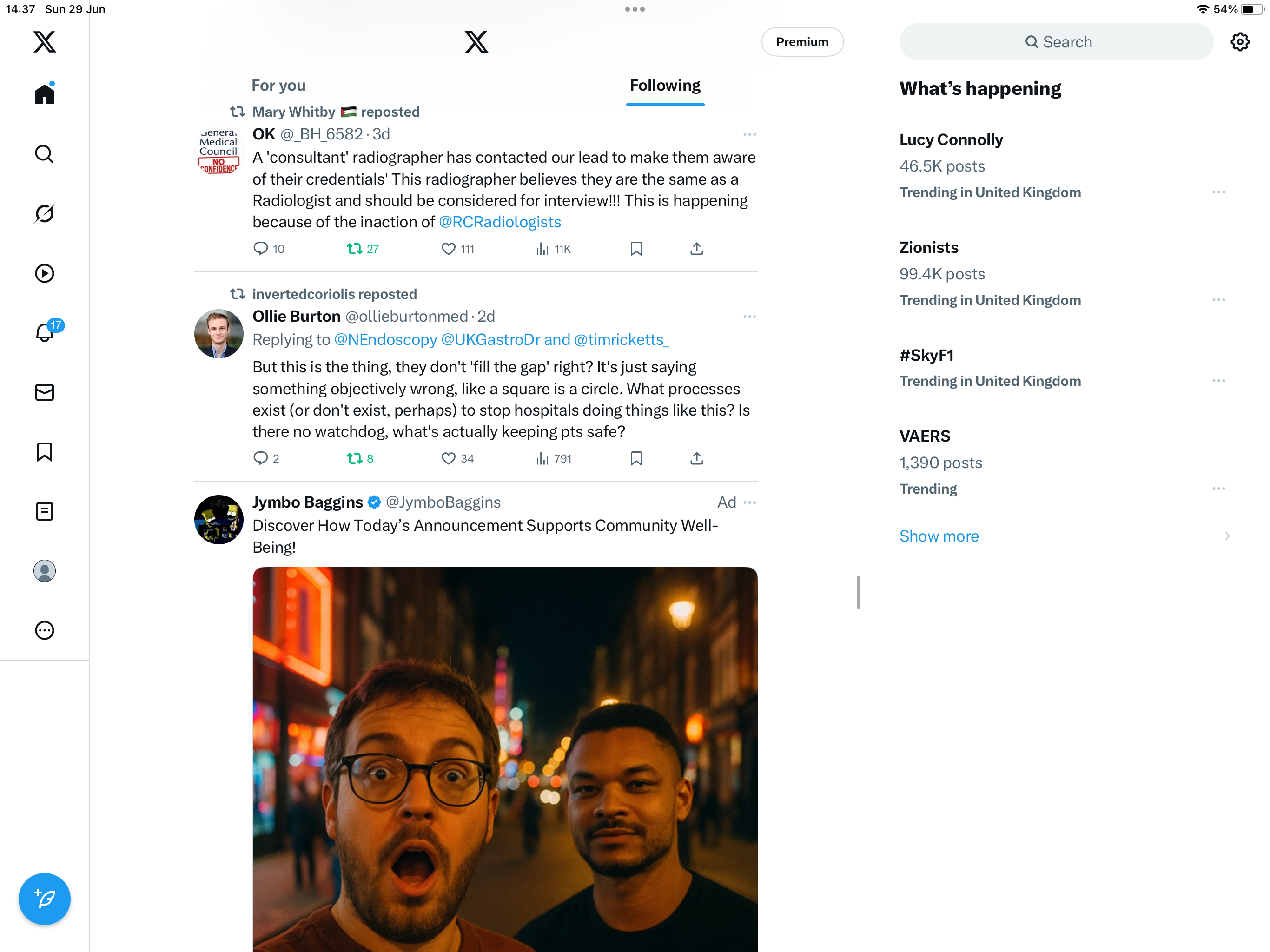Open OK's General Medical Council avatar
This screenshot has width=1270, height=952.
click(x=219, y=151)
